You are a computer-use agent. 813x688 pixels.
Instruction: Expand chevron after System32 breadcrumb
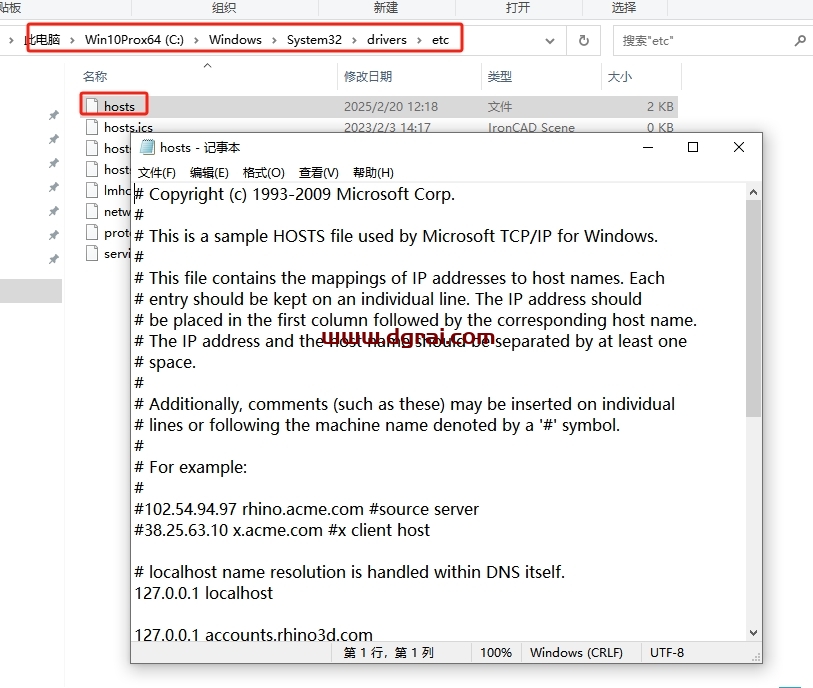(x=354, y=40)
